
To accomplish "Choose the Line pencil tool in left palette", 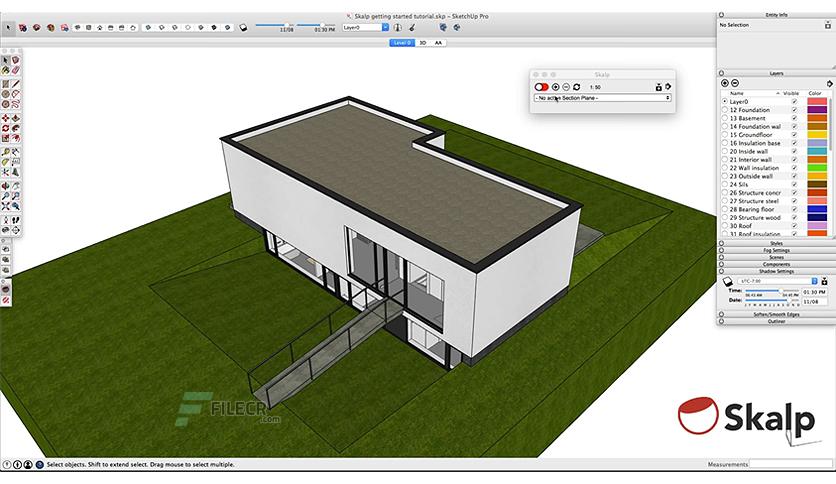I will click(x=15, y=84).
